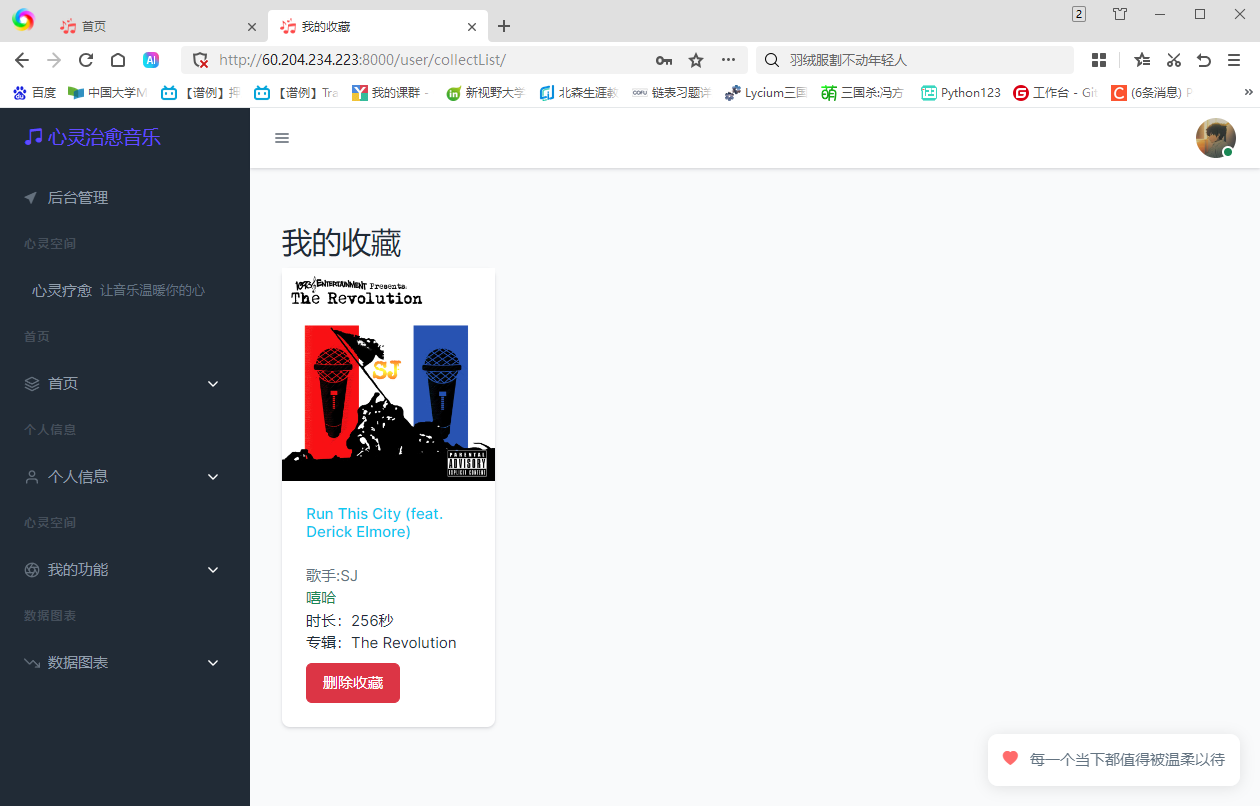Close the 我的收藏 tab
This screenshot has height=806, width=1260.
coord(472,27)
